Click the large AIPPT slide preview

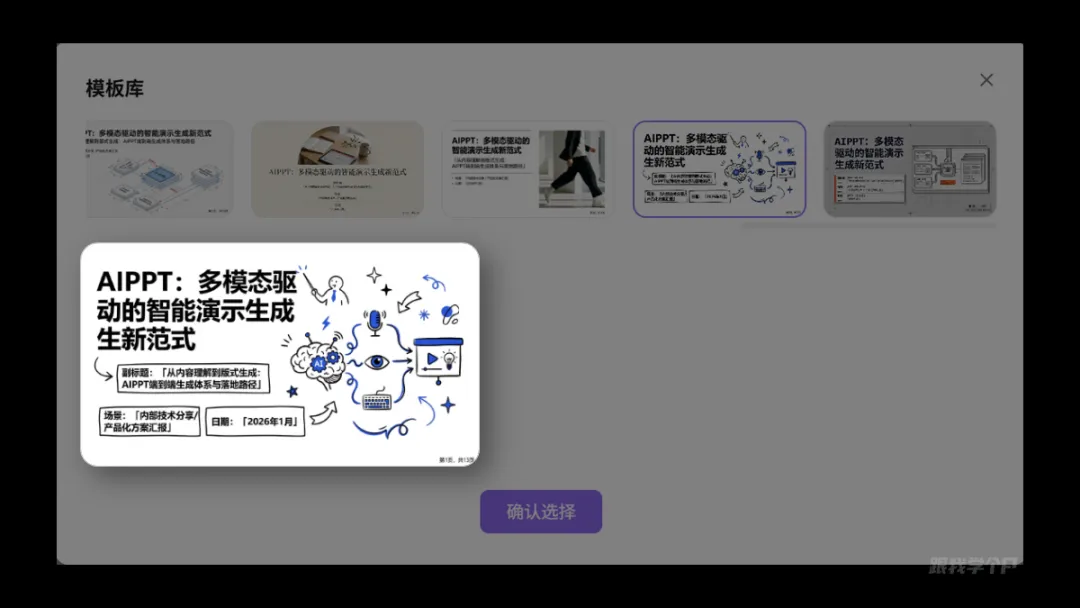[280, 354]
